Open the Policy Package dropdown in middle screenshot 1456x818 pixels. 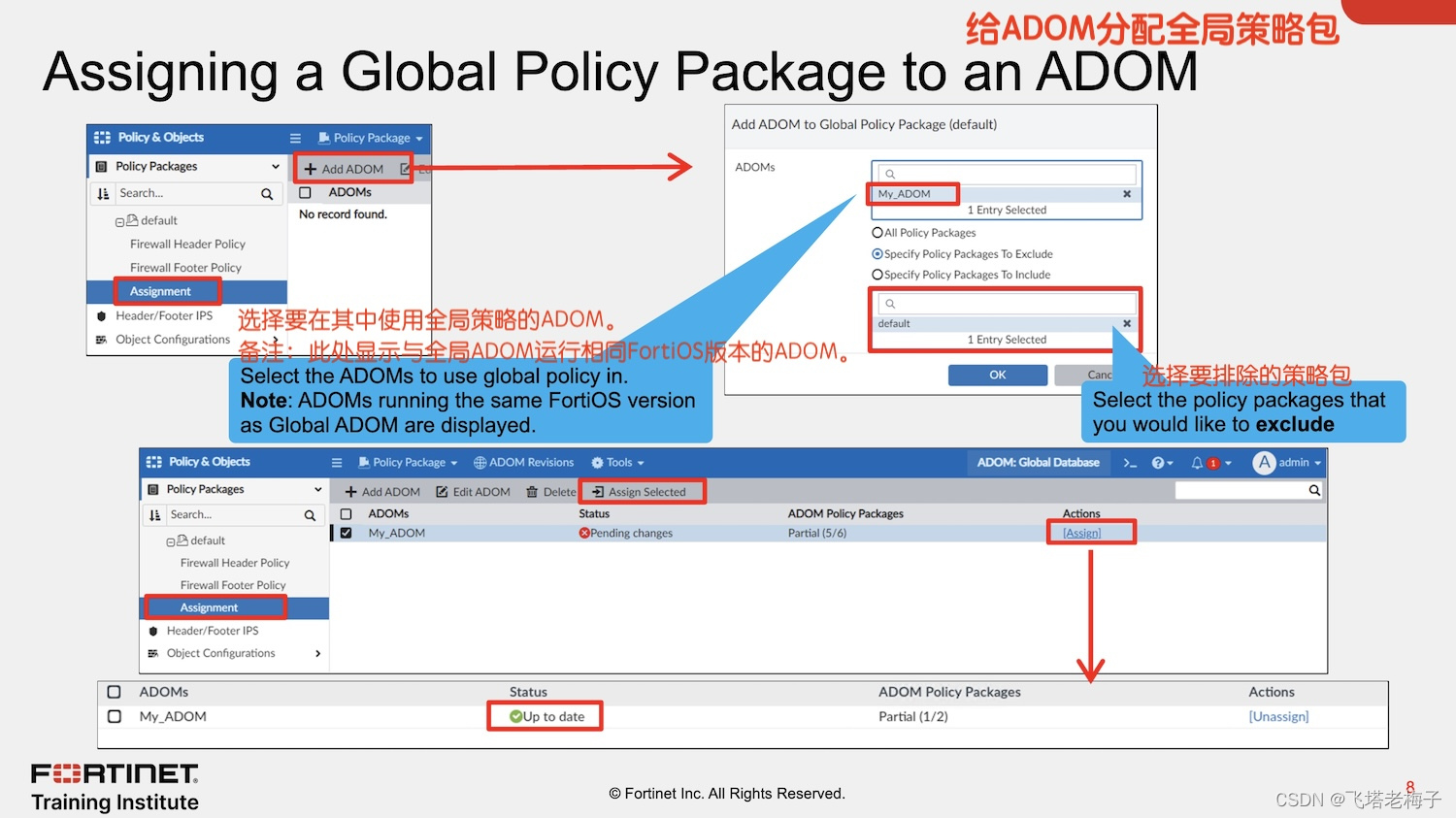click(x=408, y=463)
